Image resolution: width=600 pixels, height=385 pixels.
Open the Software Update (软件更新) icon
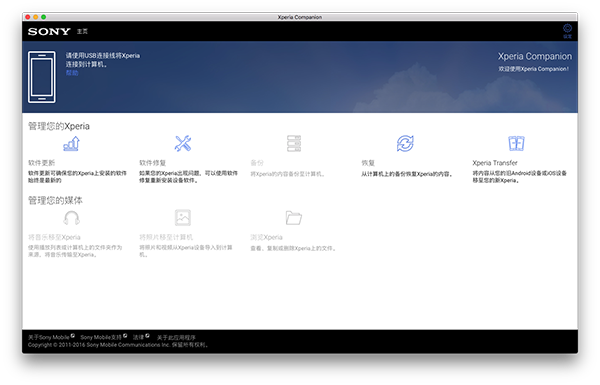[x=72, y=144]
